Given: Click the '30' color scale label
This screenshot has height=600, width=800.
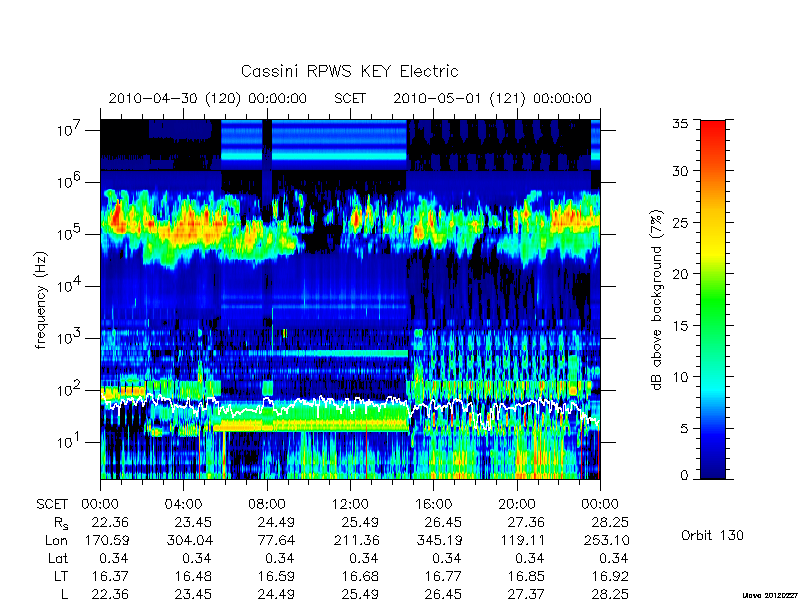Looking at the screenshot, I should (x=680, y=171).
